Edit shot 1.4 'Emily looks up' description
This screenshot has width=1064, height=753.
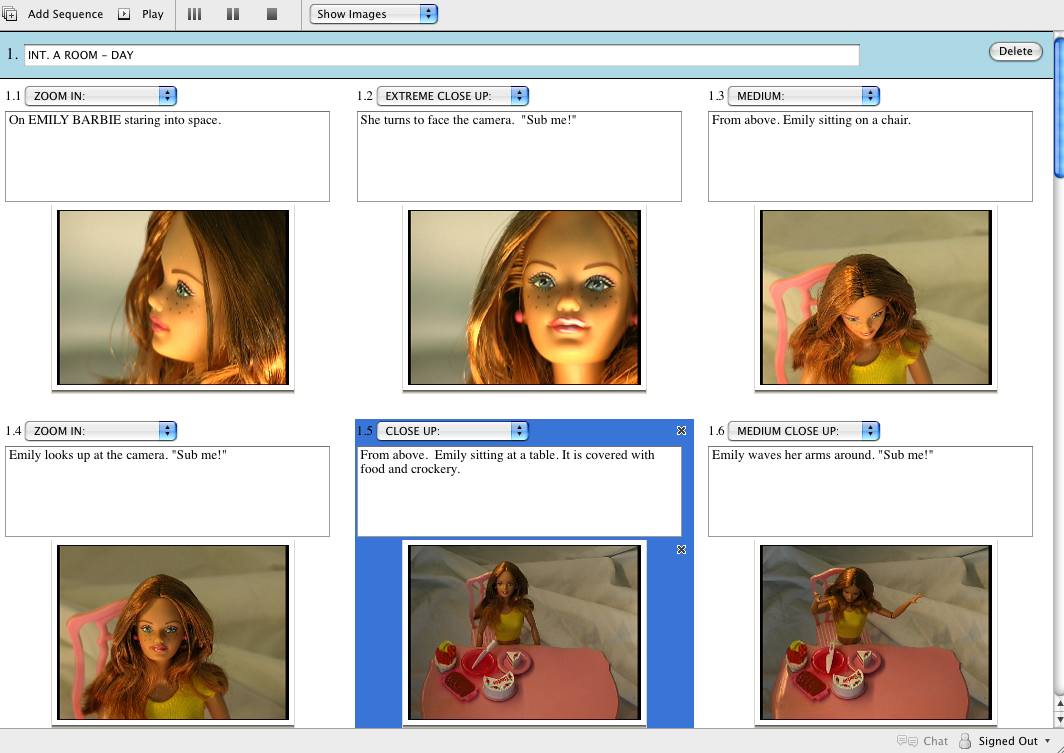coord(167,491)
